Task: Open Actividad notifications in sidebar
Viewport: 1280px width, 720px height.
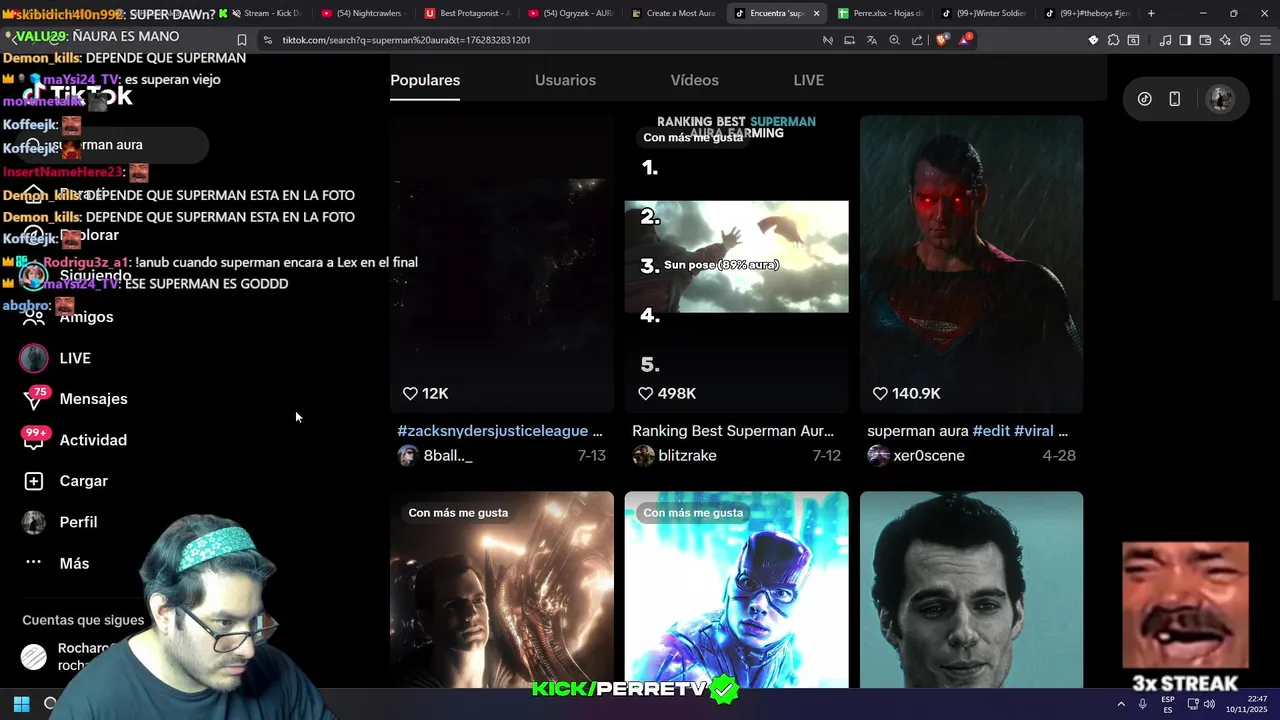Action: coord(75,440)
